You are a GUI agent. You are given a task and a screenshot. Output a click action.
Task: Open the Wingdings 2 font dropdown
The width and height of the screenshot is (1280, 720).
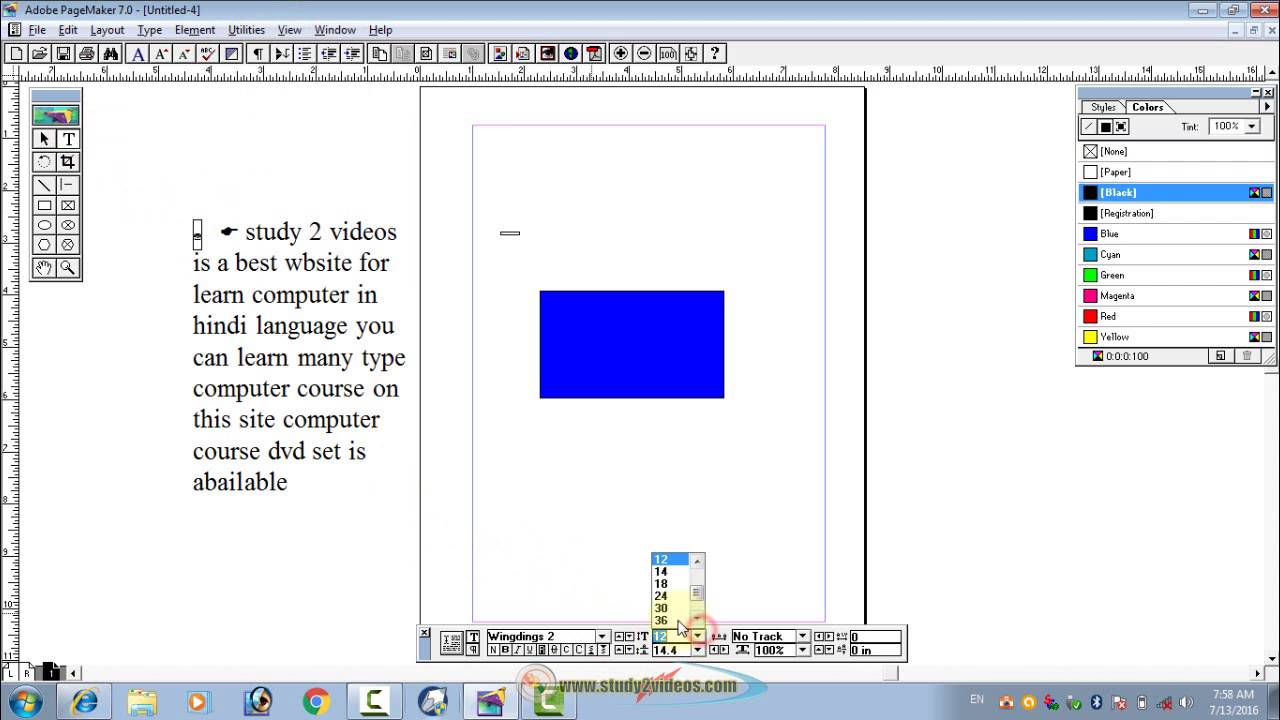click(602, 636)
